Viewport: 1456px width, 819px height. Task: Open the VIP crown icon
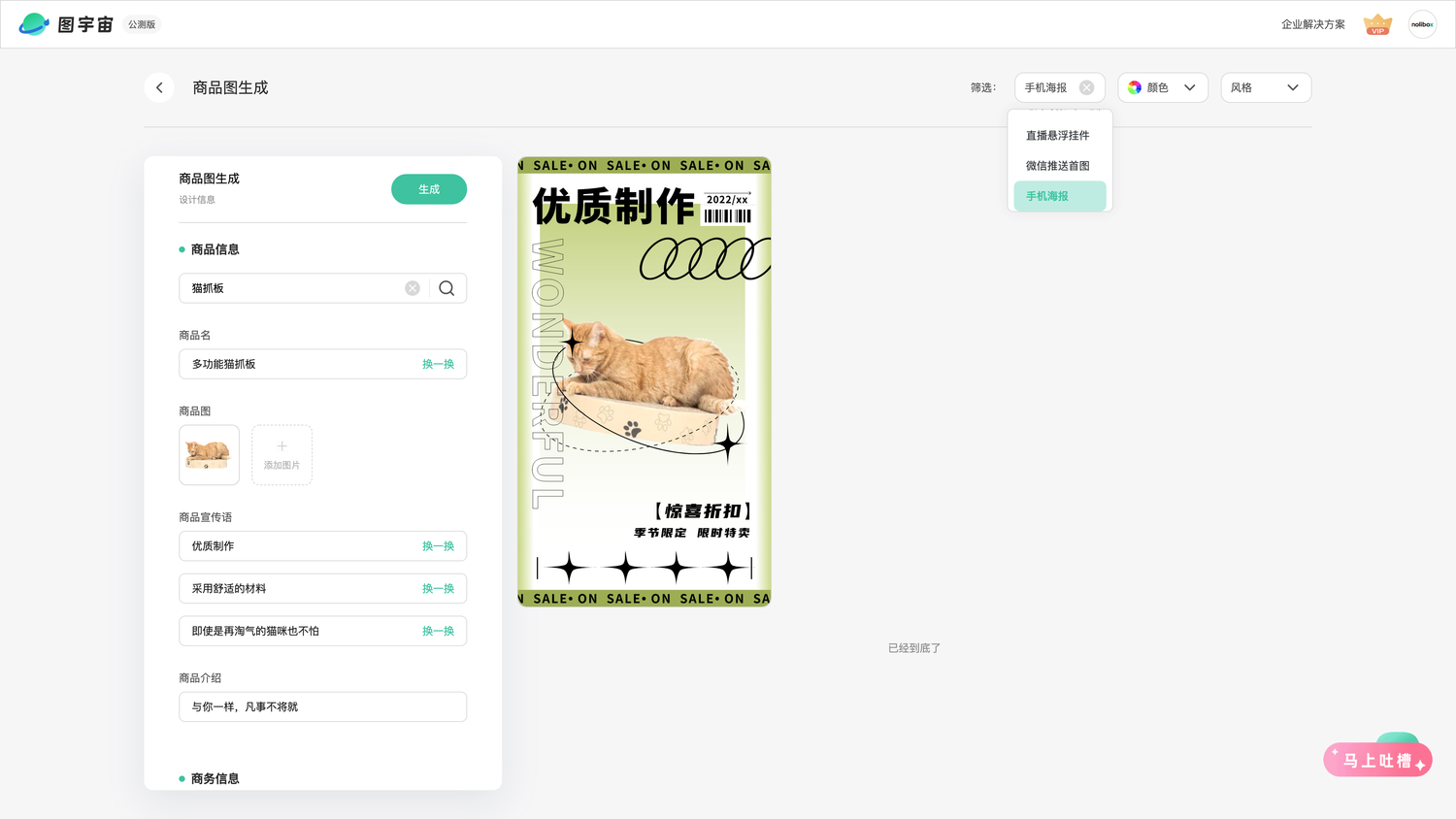(1377, 24)
